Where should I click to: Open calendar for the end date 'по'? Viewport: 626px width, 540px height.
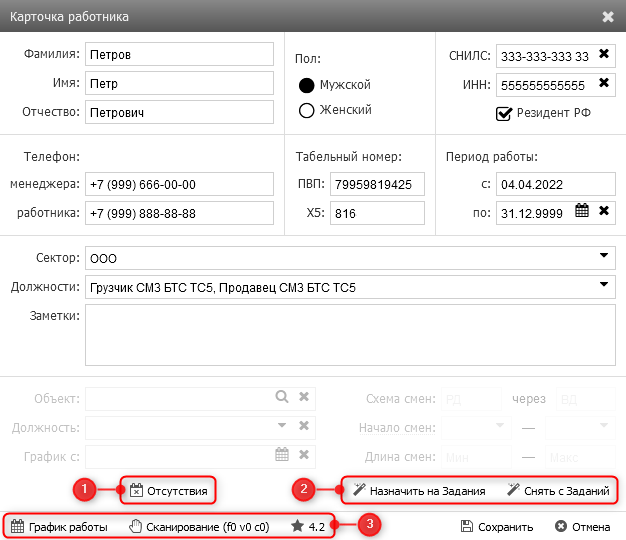(x=582, y=211)
